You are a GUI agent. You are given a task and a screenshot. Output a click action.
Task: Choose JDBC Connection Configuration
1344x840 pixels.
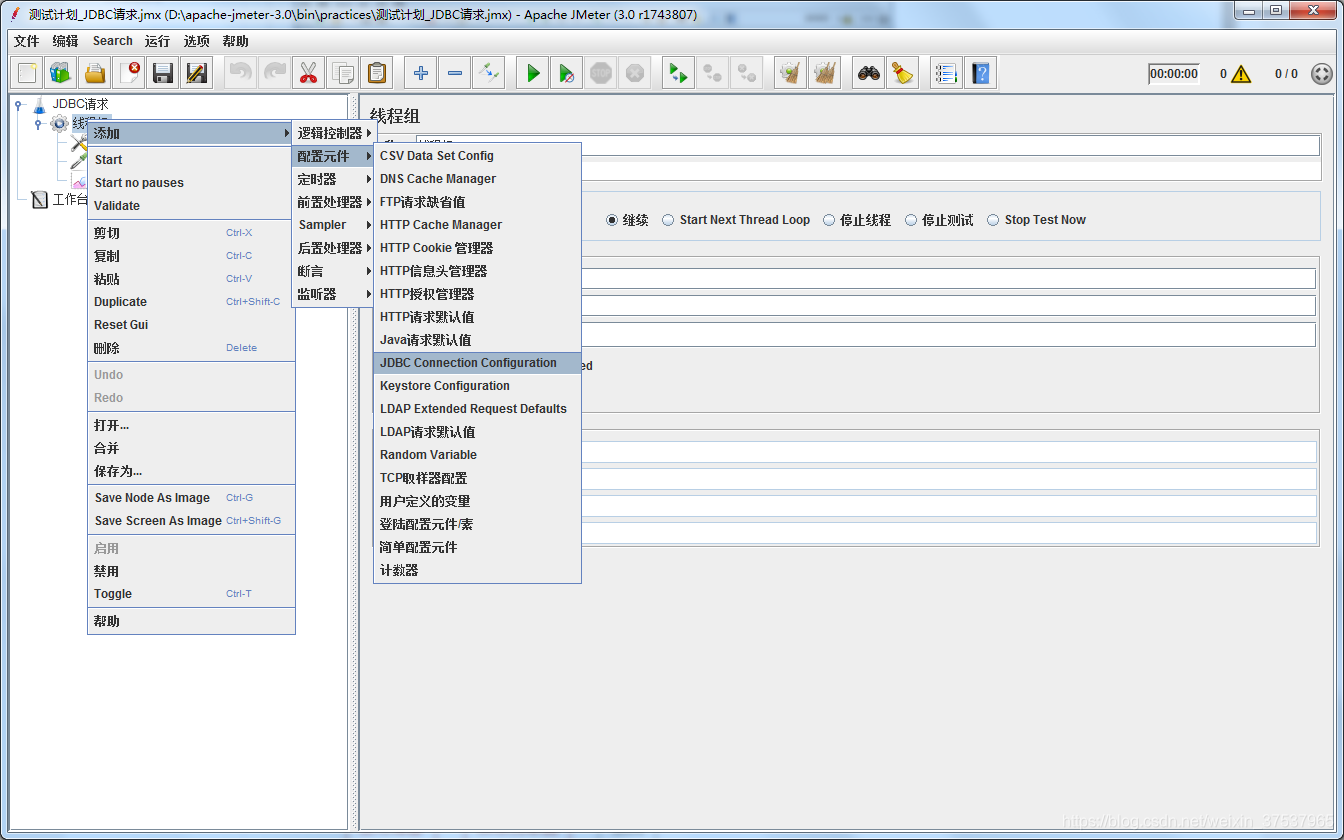(477, 363)
